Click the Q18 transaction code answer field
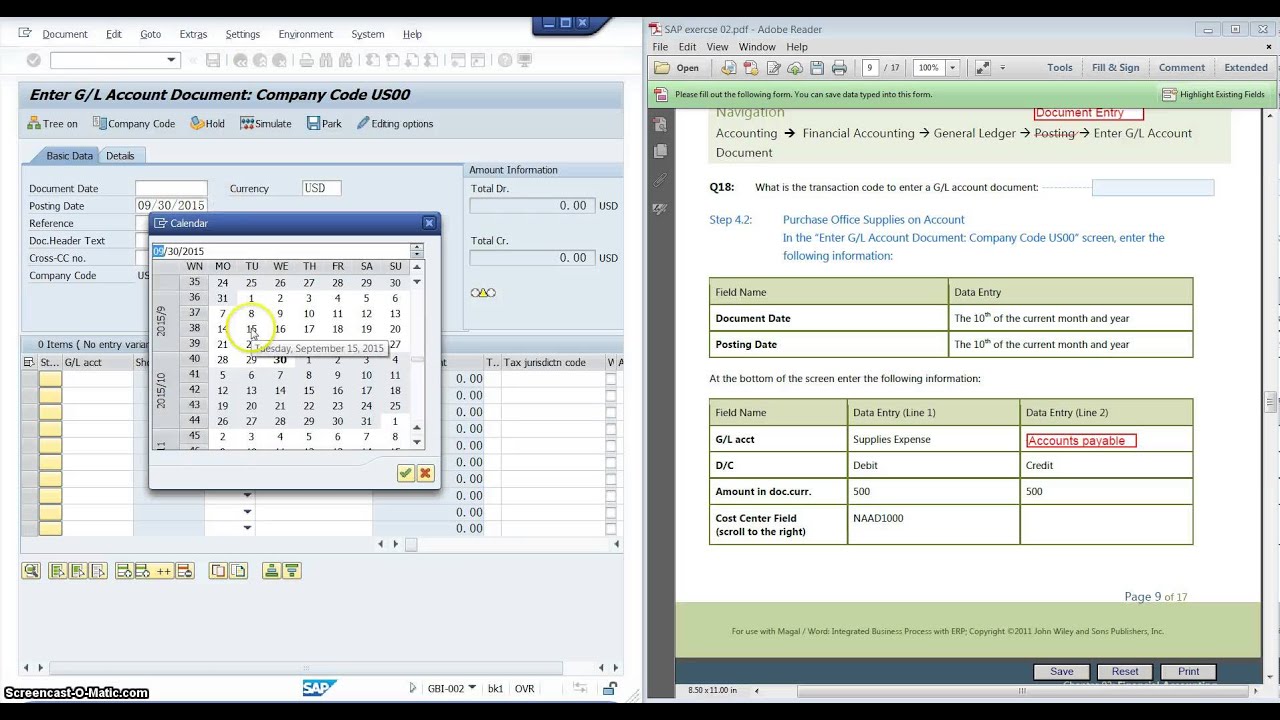The width and height of the screenshot is (1280, 720). 1152,187
